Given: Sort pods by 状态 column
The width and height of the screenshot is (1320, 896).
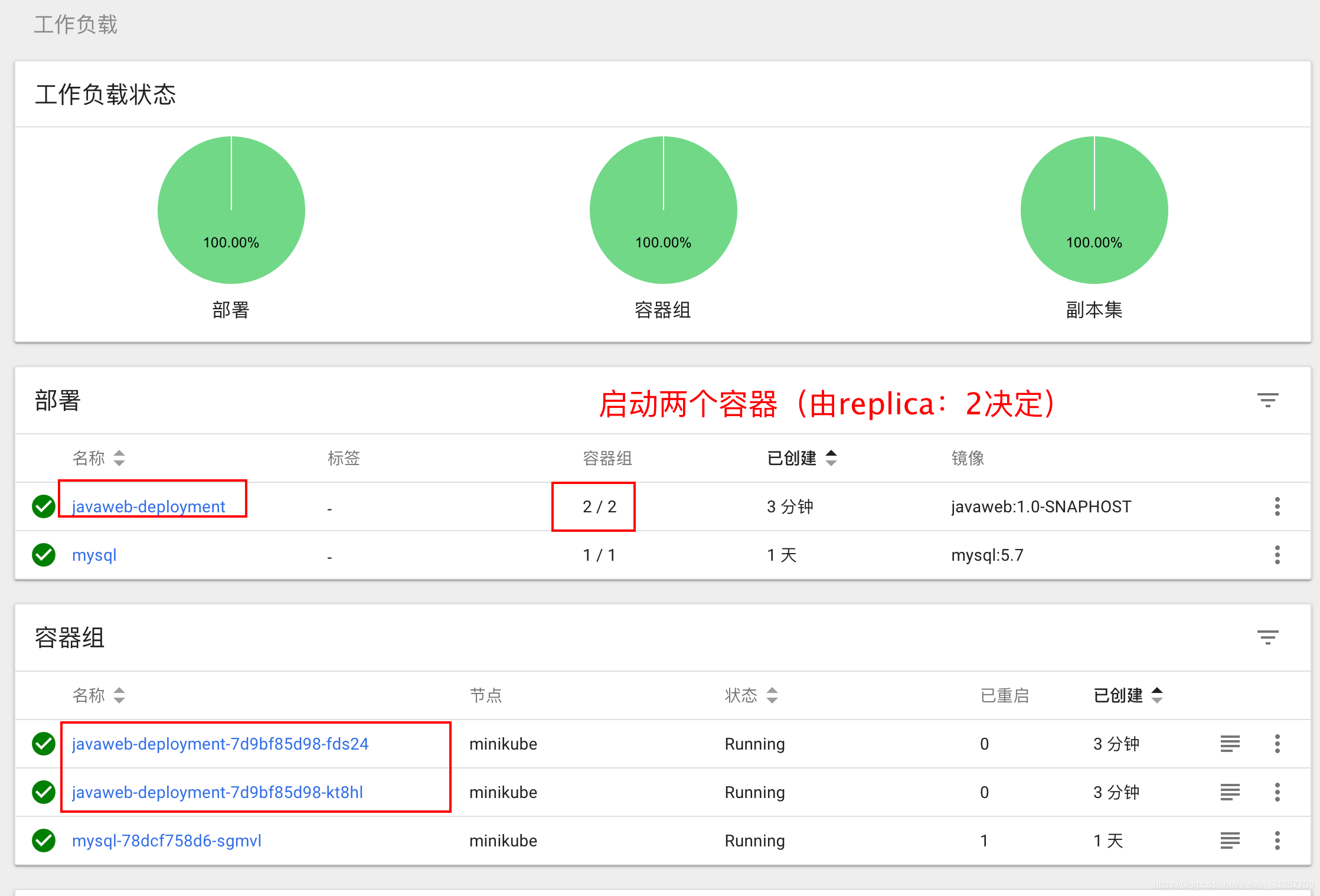Looking at the screenshot, I should click(x=751, y=695).
